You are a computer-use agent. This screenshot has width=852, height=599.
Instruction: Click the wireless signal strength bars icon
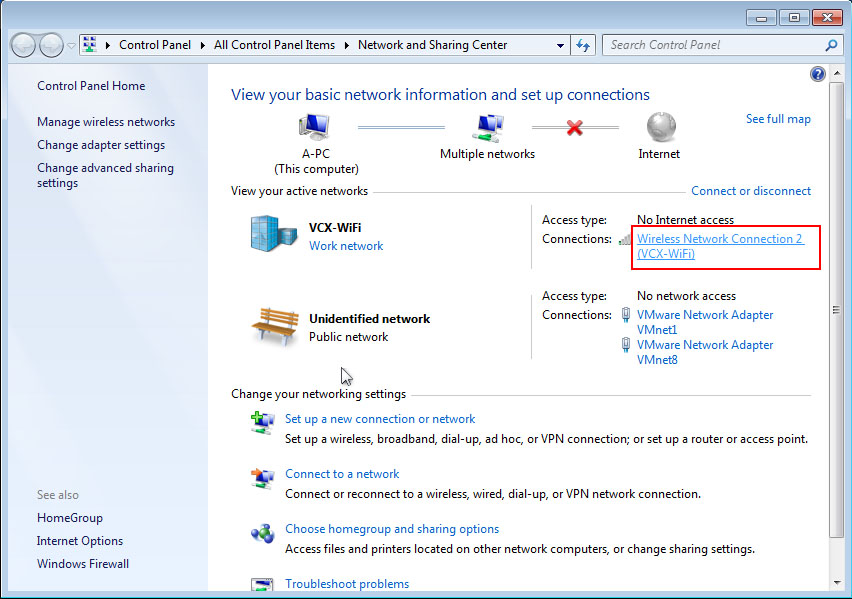point(625,239)
